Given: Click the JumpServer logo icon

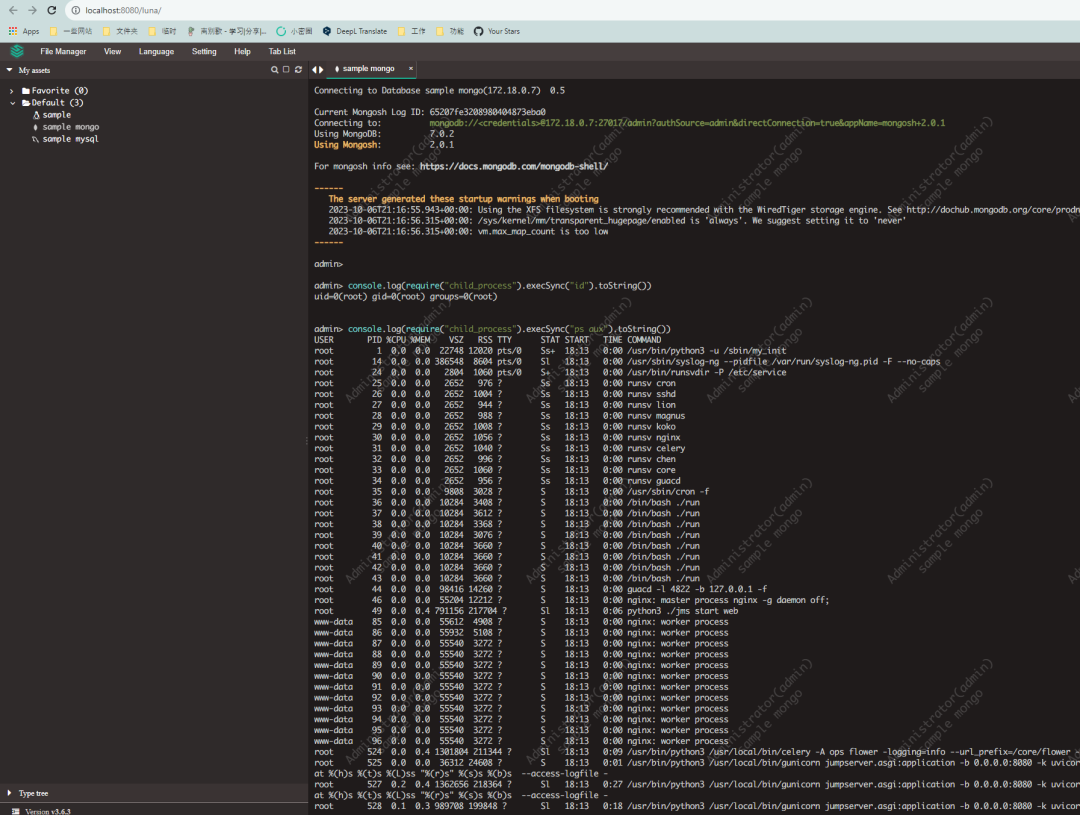Looking at the screenshot, I should pyautogui.click(x=17, y=51).
